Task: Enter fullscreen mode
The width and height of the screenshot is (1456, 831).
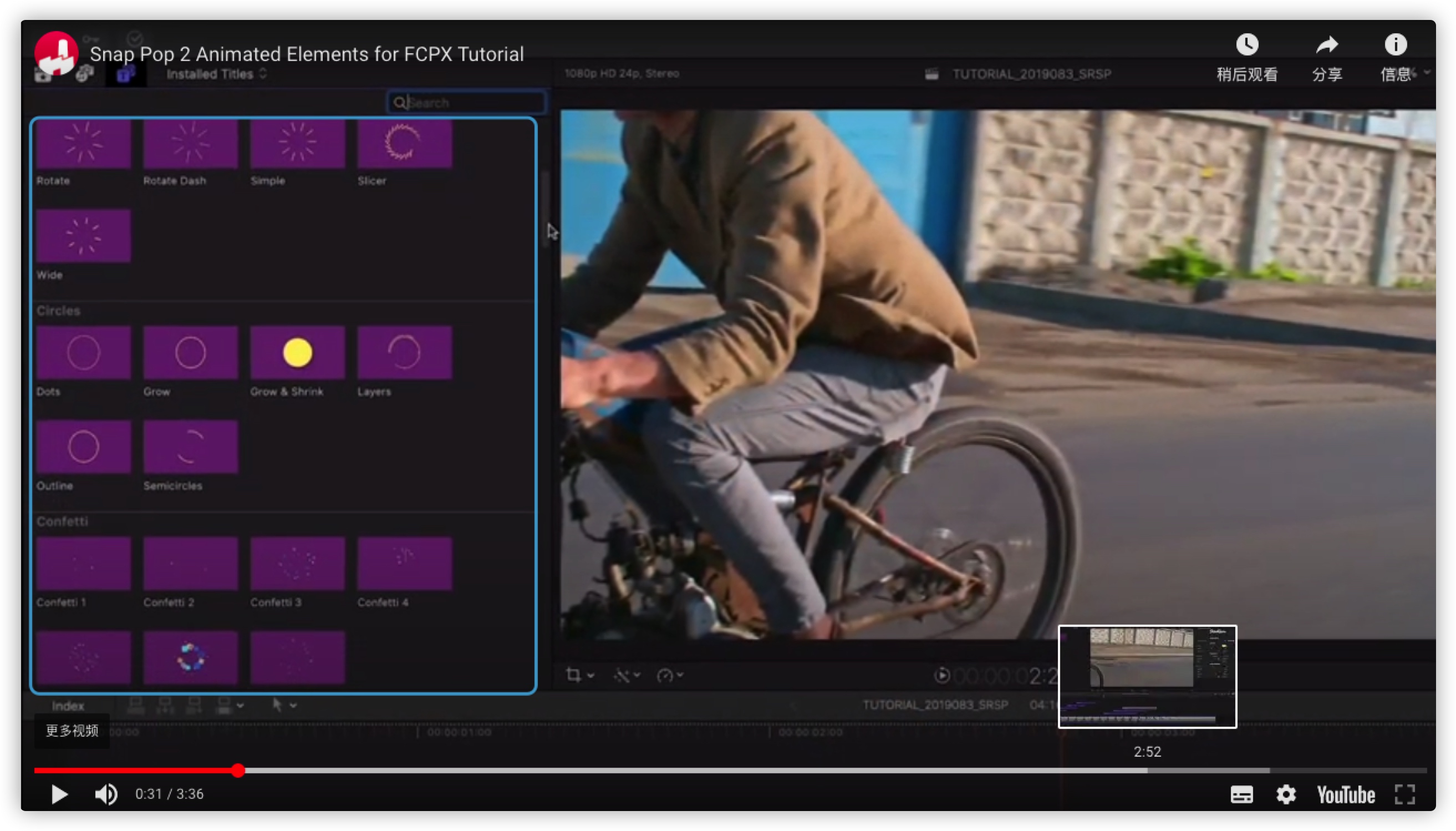Action: 1404,794
